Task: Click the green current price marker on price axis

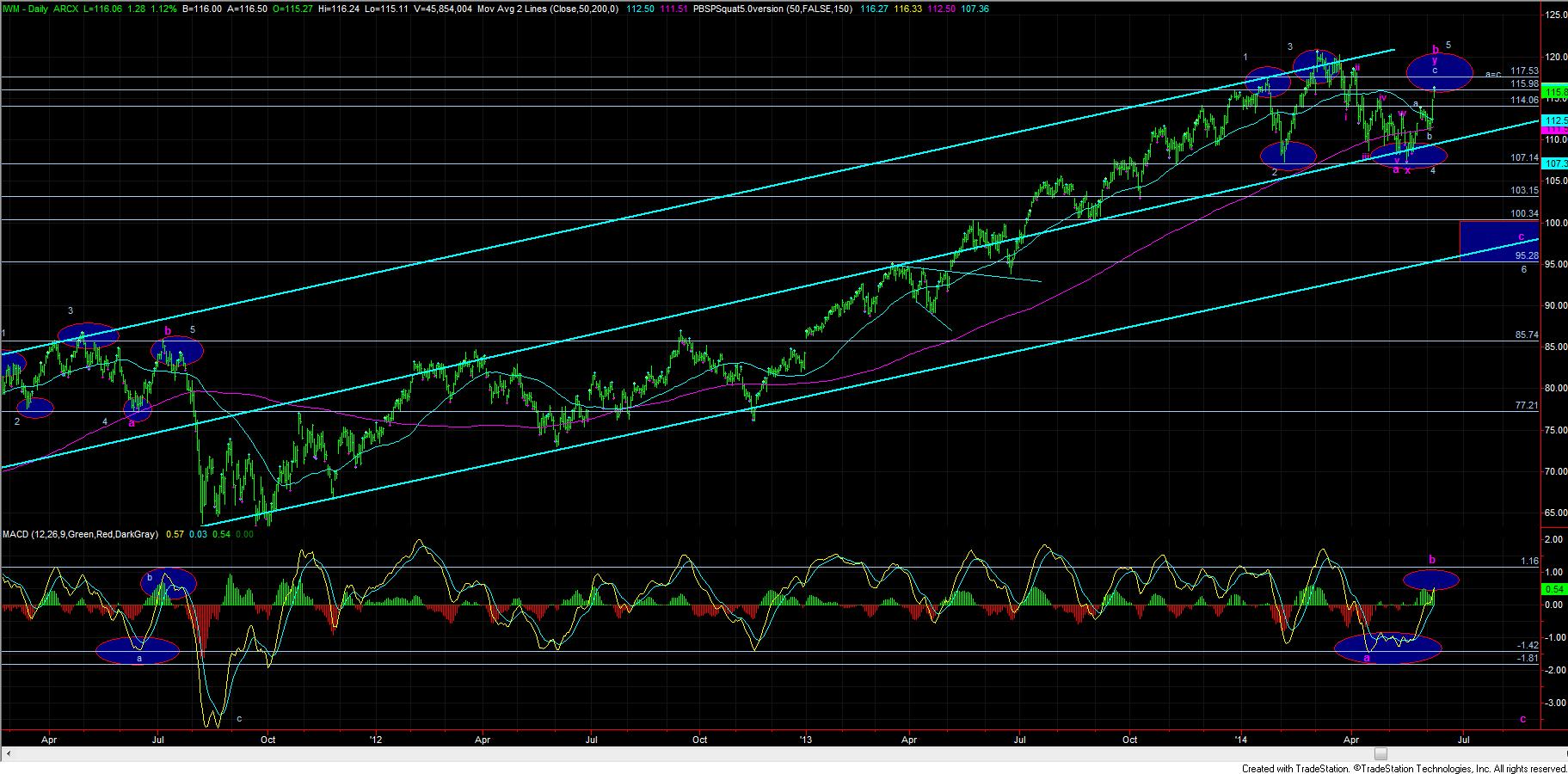Action: pyautogui.click(x=1555, y=92)
